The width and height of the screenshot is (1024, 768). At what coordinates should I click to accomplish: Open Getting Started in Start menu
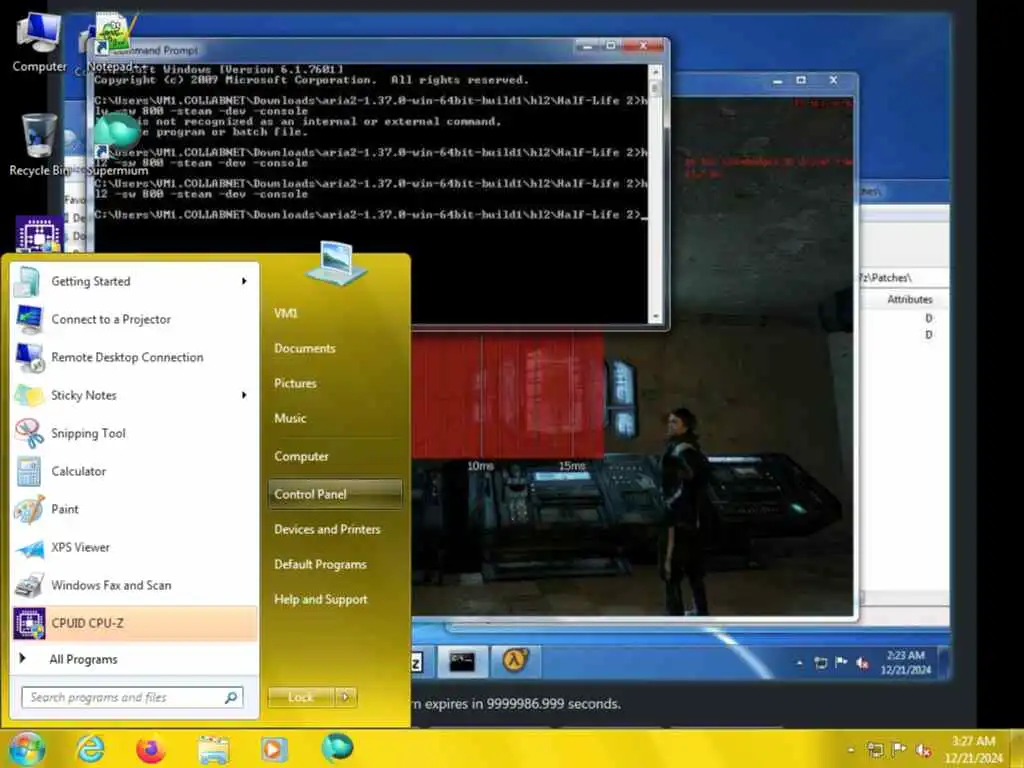pos(134,281)
